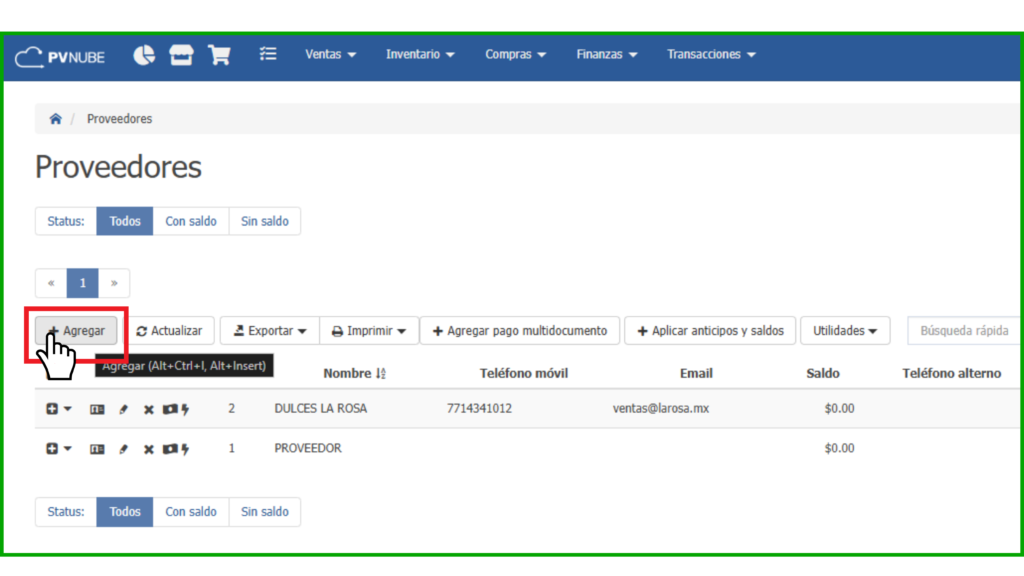This screenshot has width=1024, height=576.
Task: Click 'Agregar pago multidocumento' button
Action: (519, 331)
